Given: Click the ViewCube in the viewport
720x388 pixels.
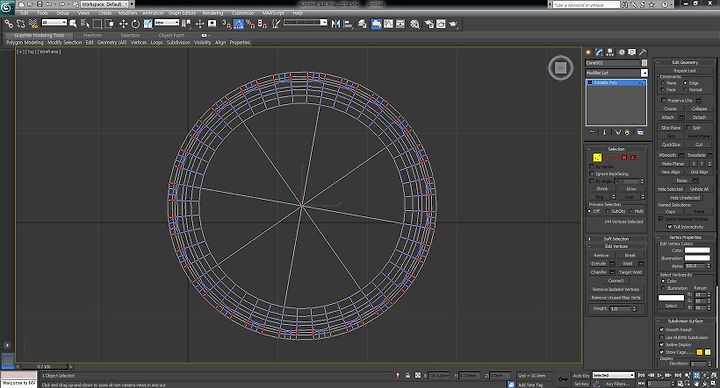Looking at the screenshot, I should coord(560,68).
